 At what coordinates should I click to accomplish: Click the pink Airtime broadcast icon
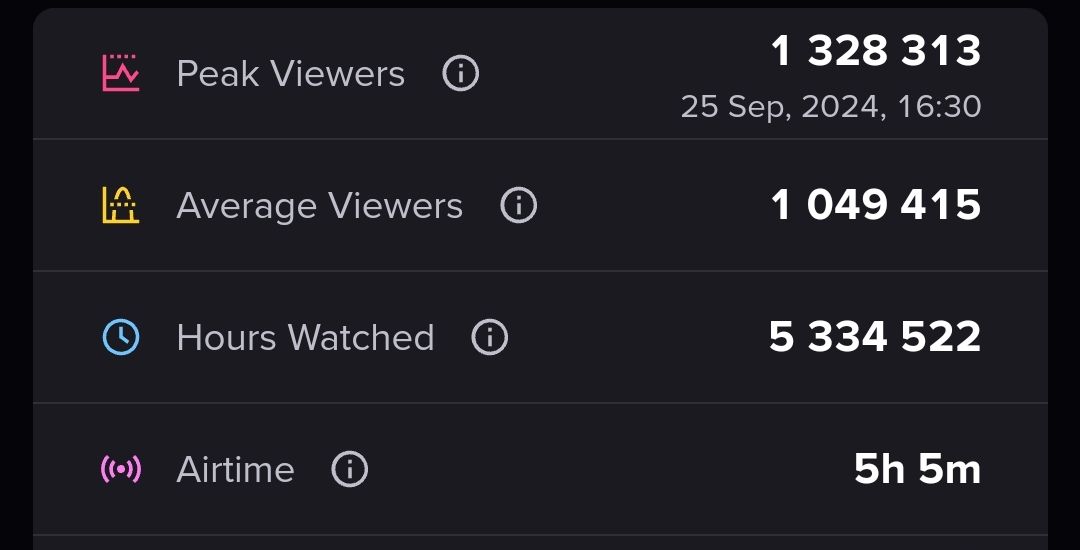(x=121, y=469)
